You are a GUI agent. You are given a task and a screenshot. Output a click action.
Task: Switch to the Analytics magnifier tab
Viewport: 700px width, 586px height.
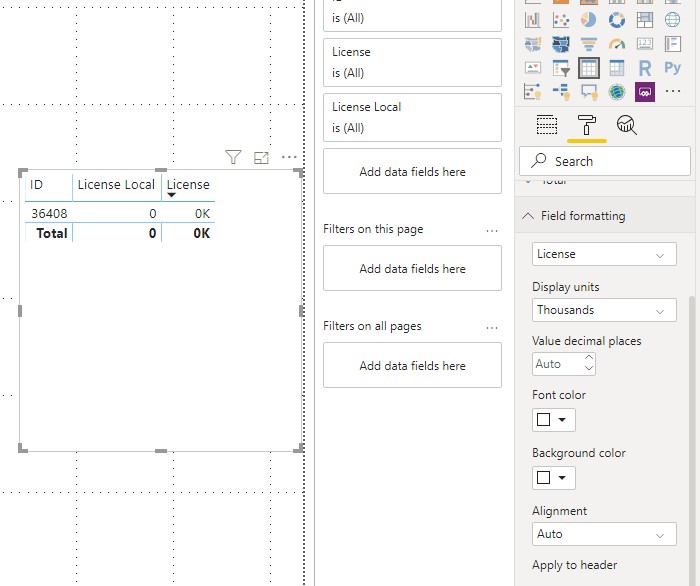coord(627,125)
